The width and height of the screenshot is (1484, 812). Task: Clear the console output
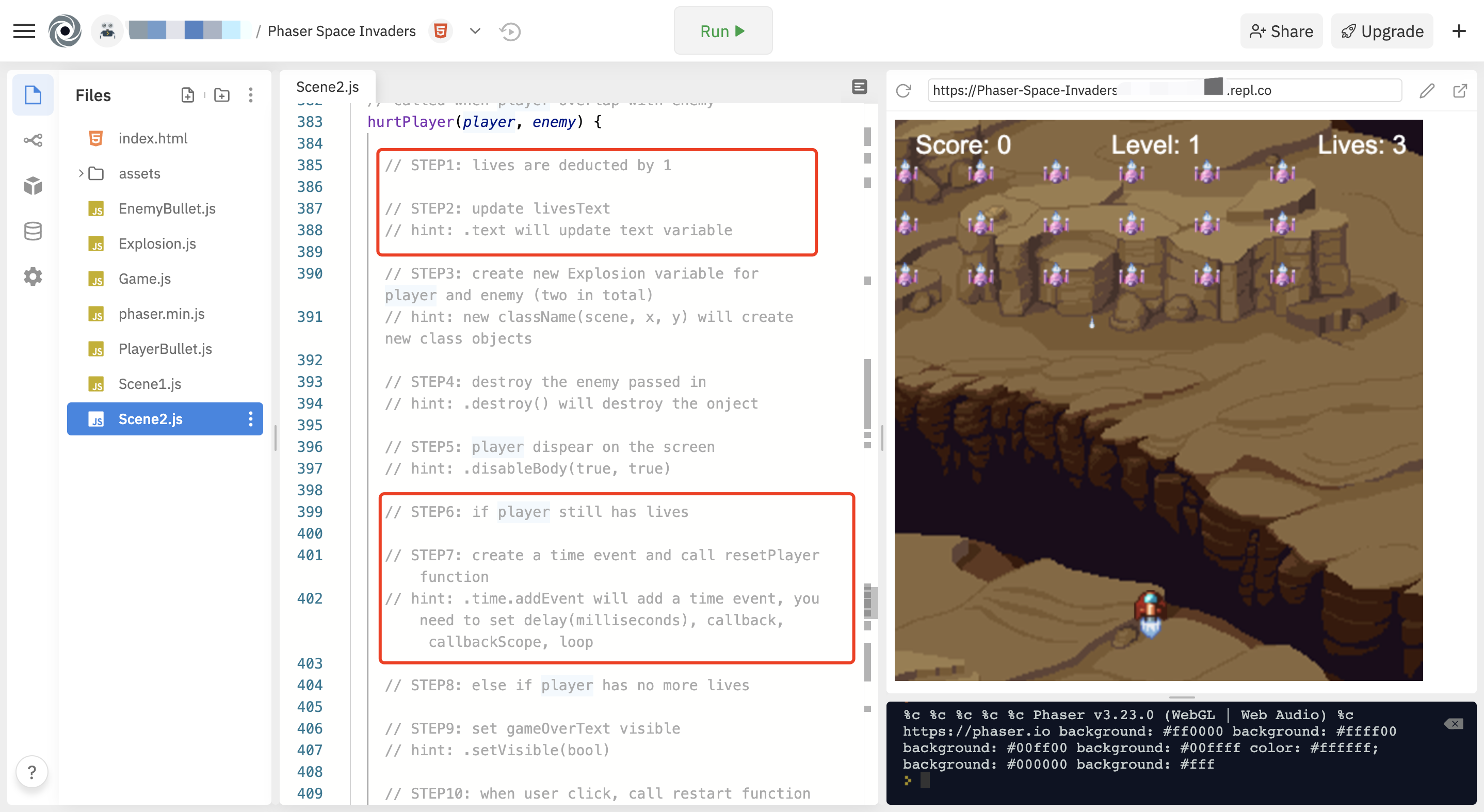pos(1454,723)
